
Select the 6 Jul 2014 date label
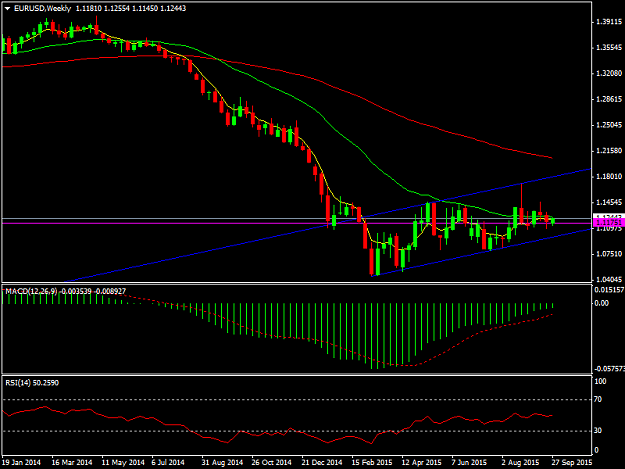tap(168, 463)
